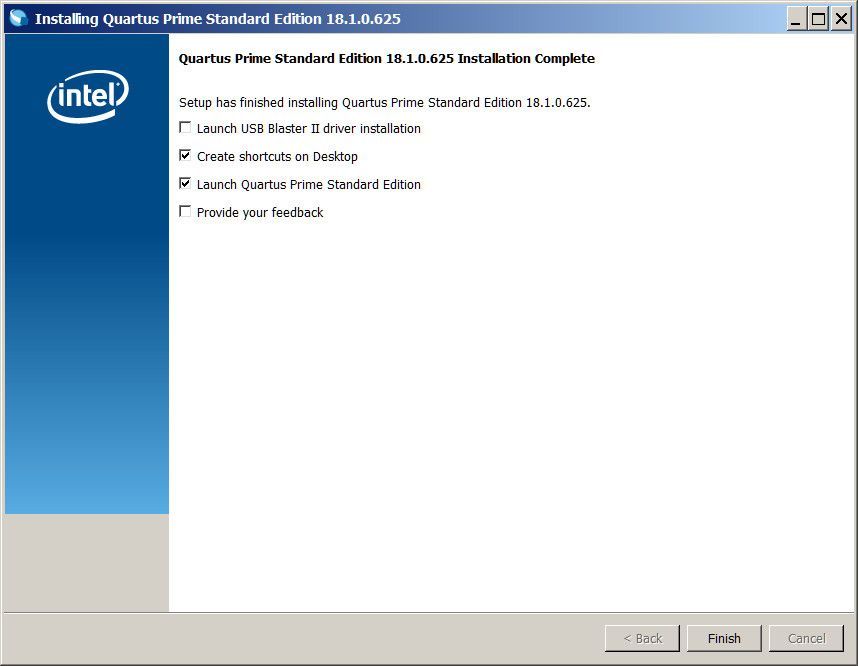Maximize the installer window
858x666 pixels.
point(819,19)
